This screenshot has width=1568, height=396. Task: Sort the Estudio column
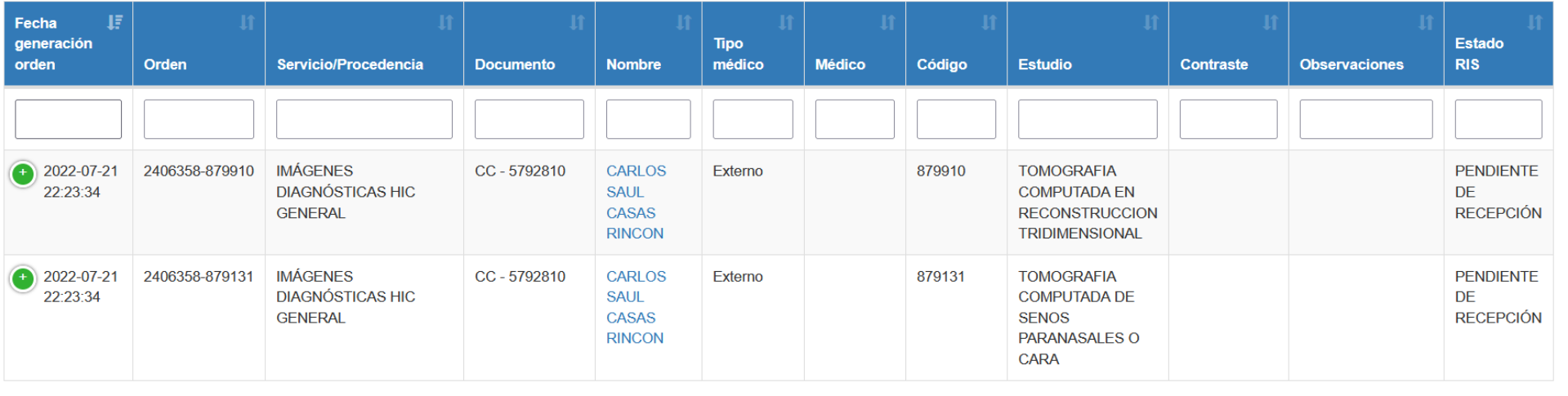[1150, 23]
